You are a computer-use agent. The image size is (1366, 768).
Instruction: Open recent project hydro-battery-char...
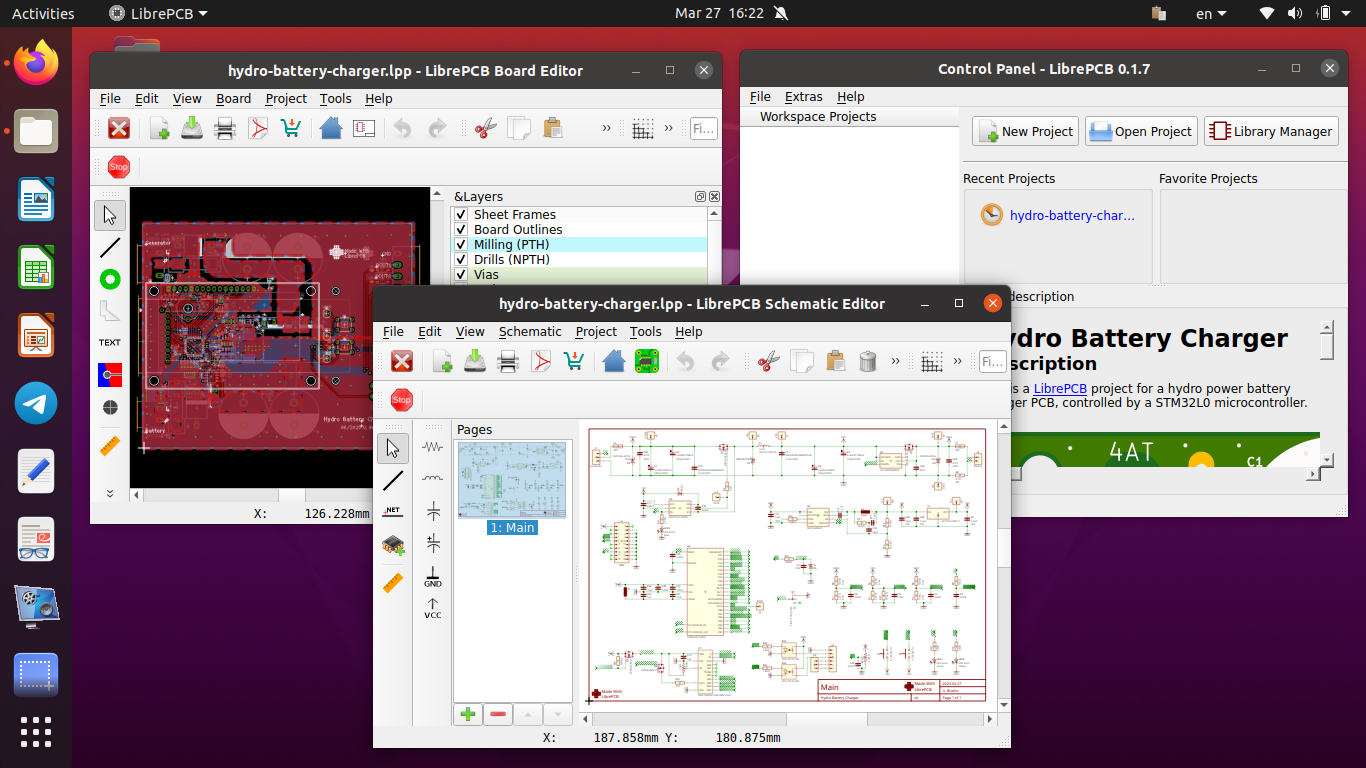point(1058,215)
